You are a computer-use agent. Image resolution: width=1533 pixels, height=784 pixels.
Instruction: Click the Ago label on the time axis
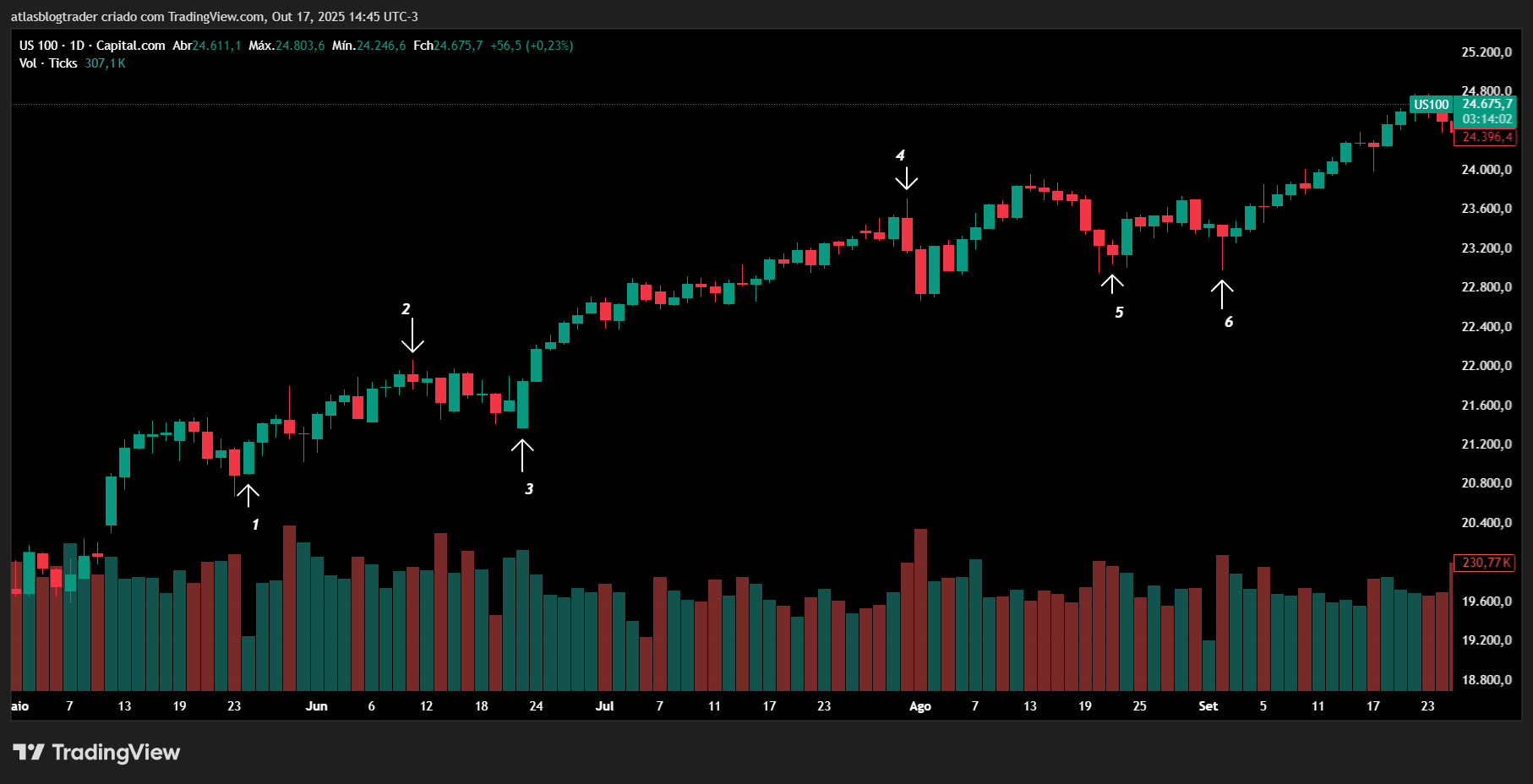tap(919, 706)
